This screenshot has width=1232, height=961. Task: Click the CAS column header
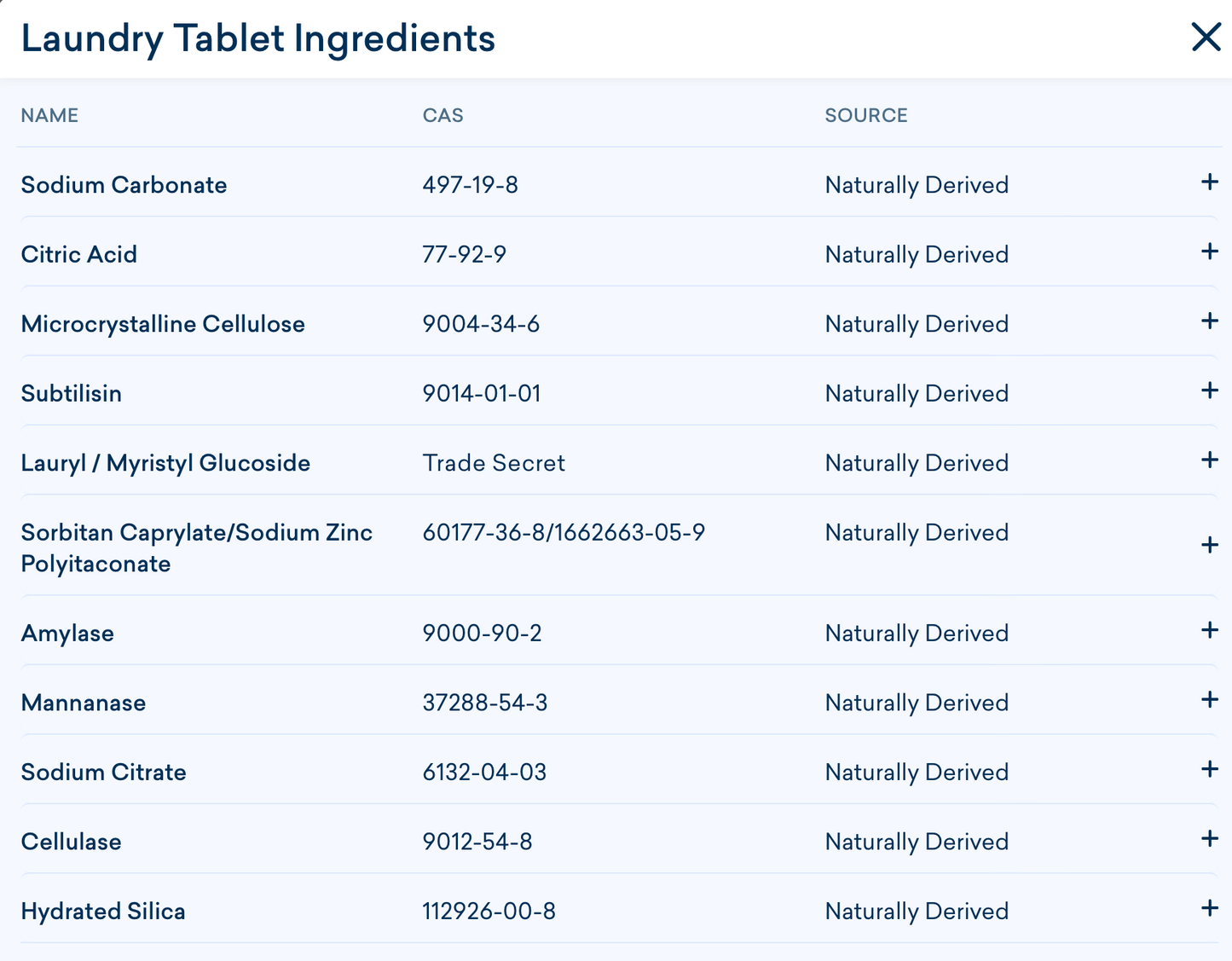(443, 115)
